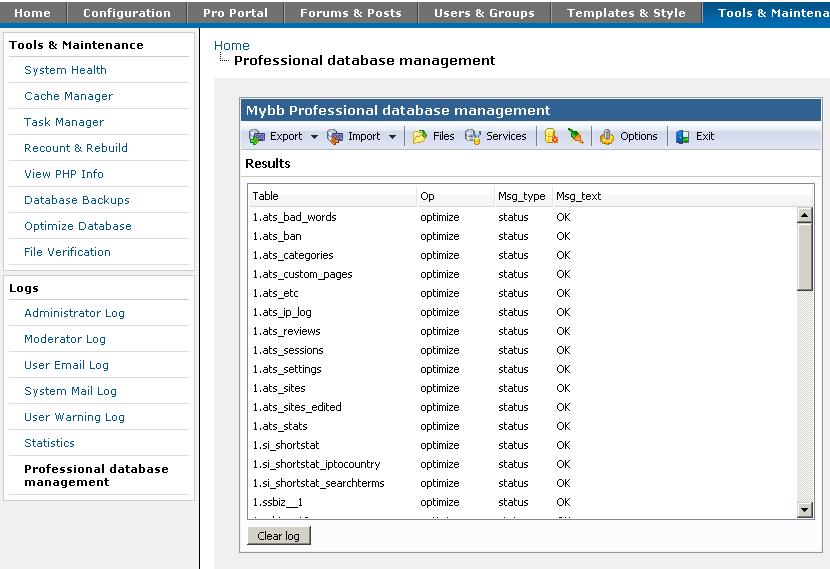Open the Users & Groups tab
The image size is (830, 569).
[x=484, y=13]
